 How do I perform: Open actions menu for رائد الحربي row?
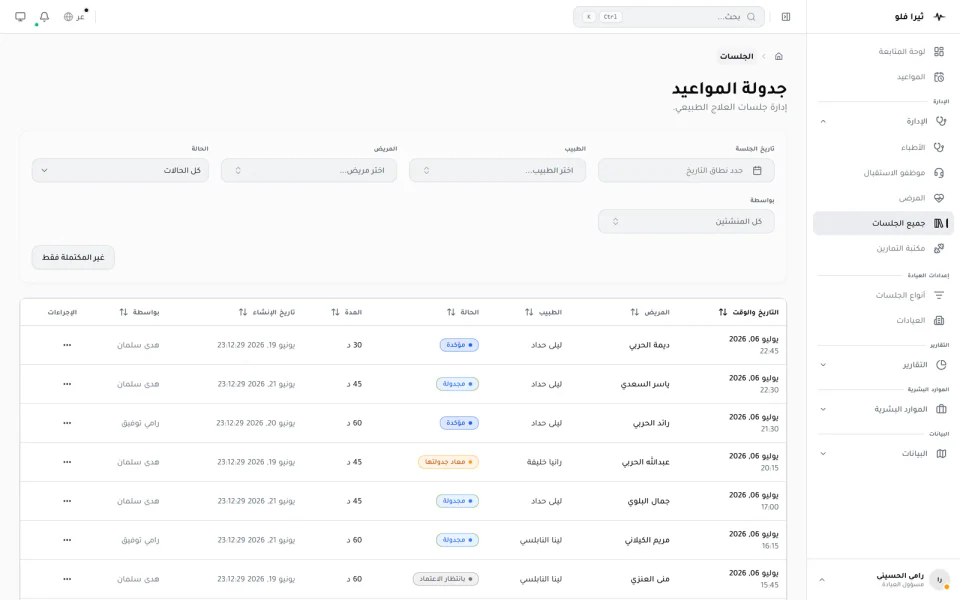pyautogui.click(x=67, y=423)
